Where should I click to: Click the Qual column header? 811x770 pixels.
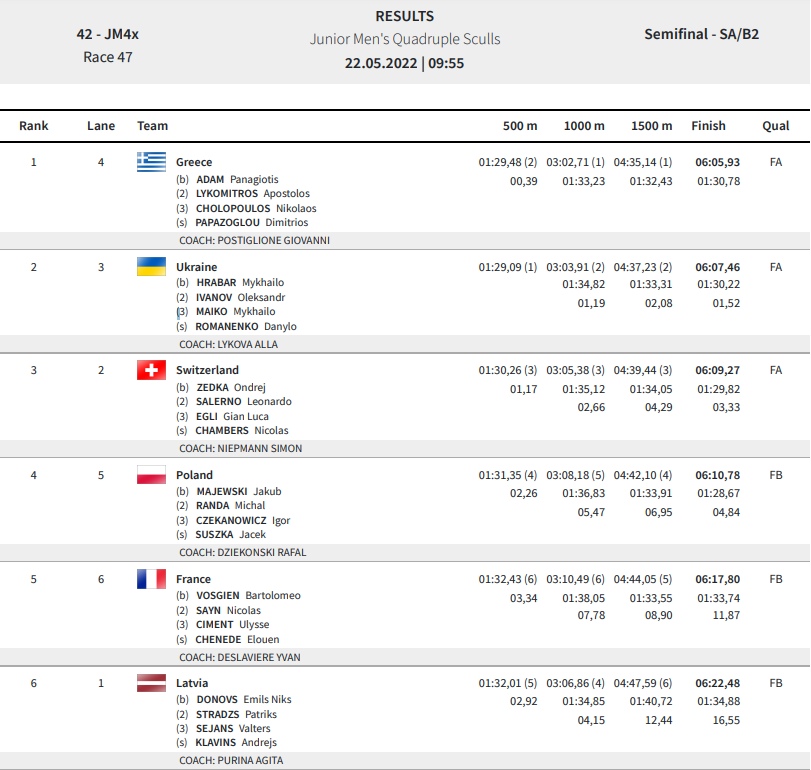pos(776,126)
